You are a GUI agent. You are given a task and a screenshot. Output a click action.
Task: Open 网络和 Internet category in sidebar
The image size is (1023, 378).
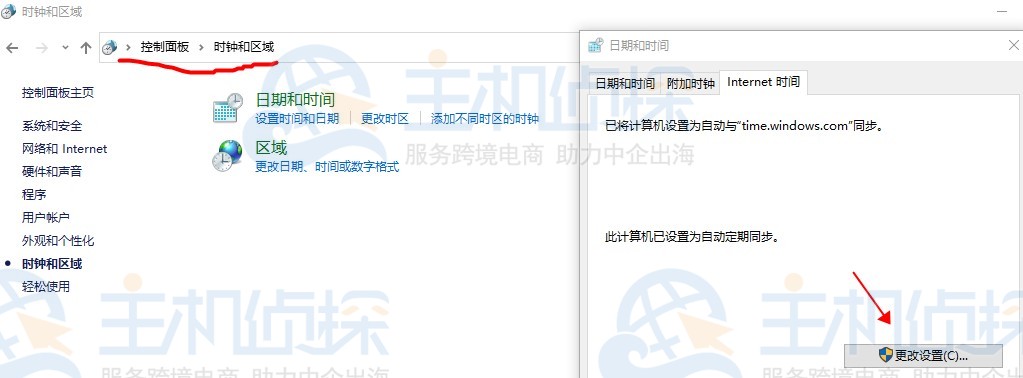(65, 149)
